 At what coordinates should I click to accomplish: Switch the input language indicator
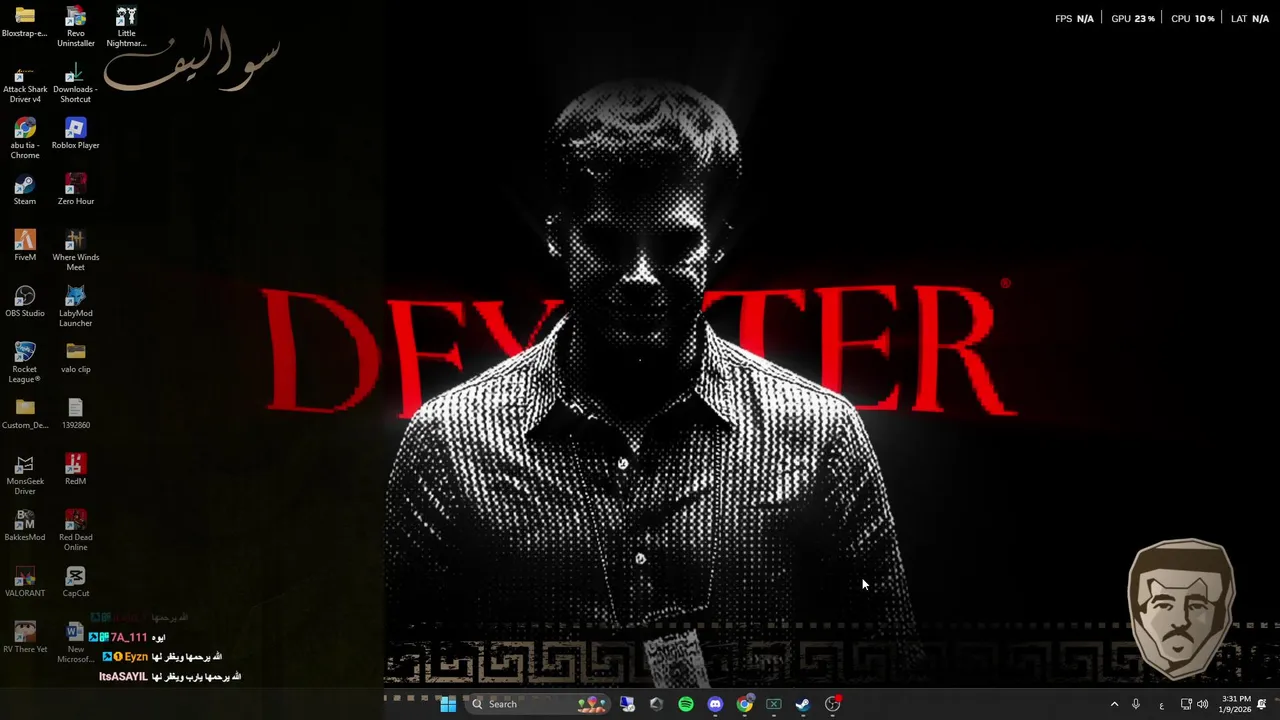1161,705
